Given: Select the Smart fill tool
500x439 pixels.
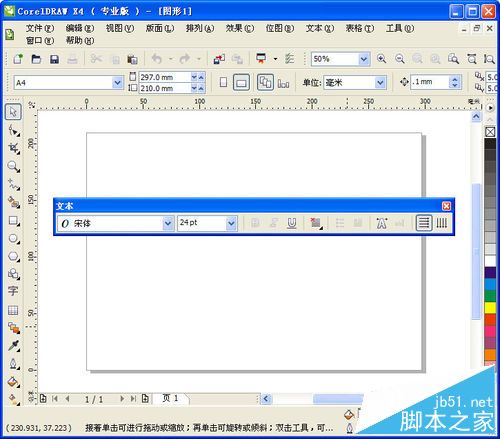Looking at the screenshot, I should [13, 202].
